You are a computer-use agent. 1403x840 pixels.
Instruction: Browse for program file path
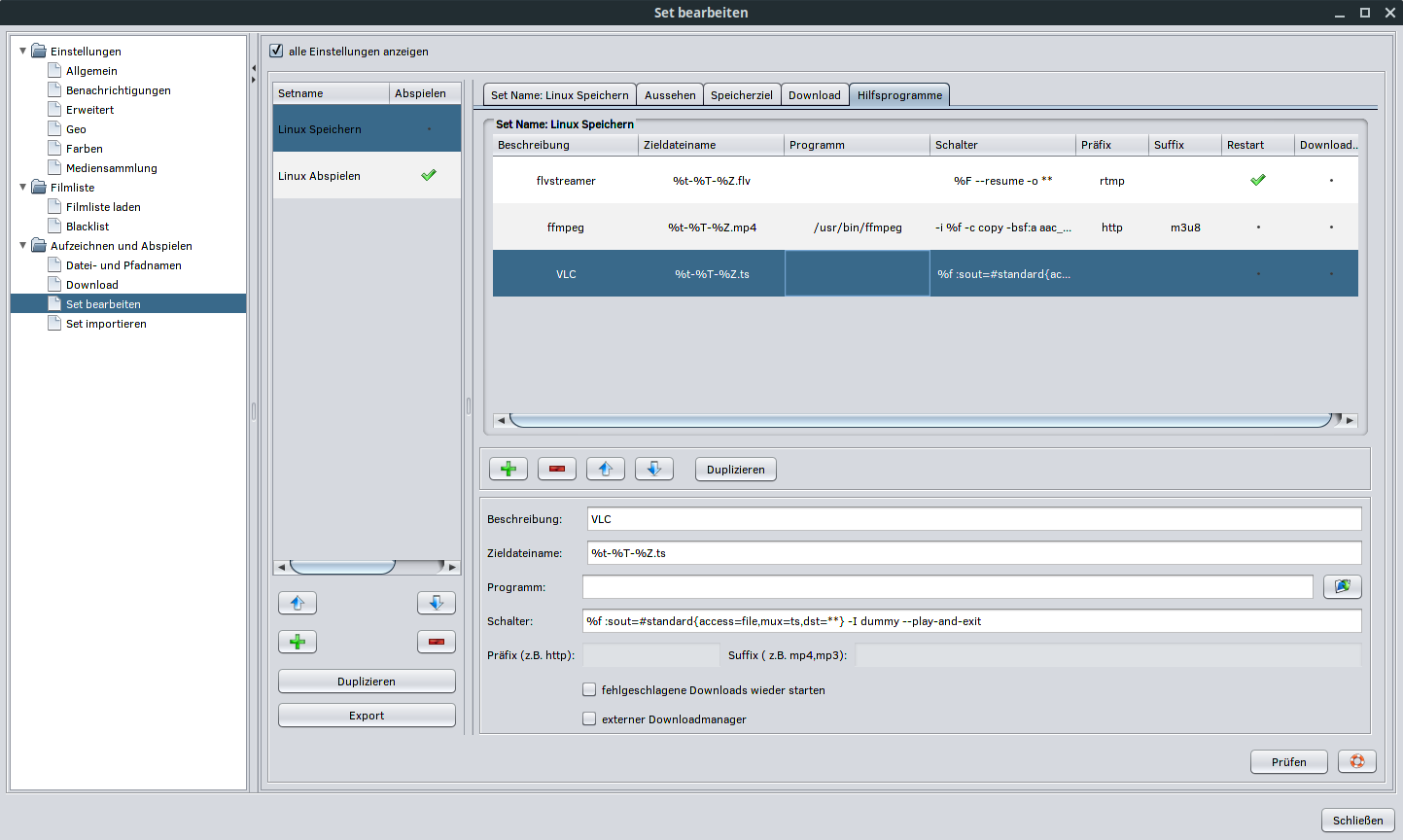[x=1342, y=586]
